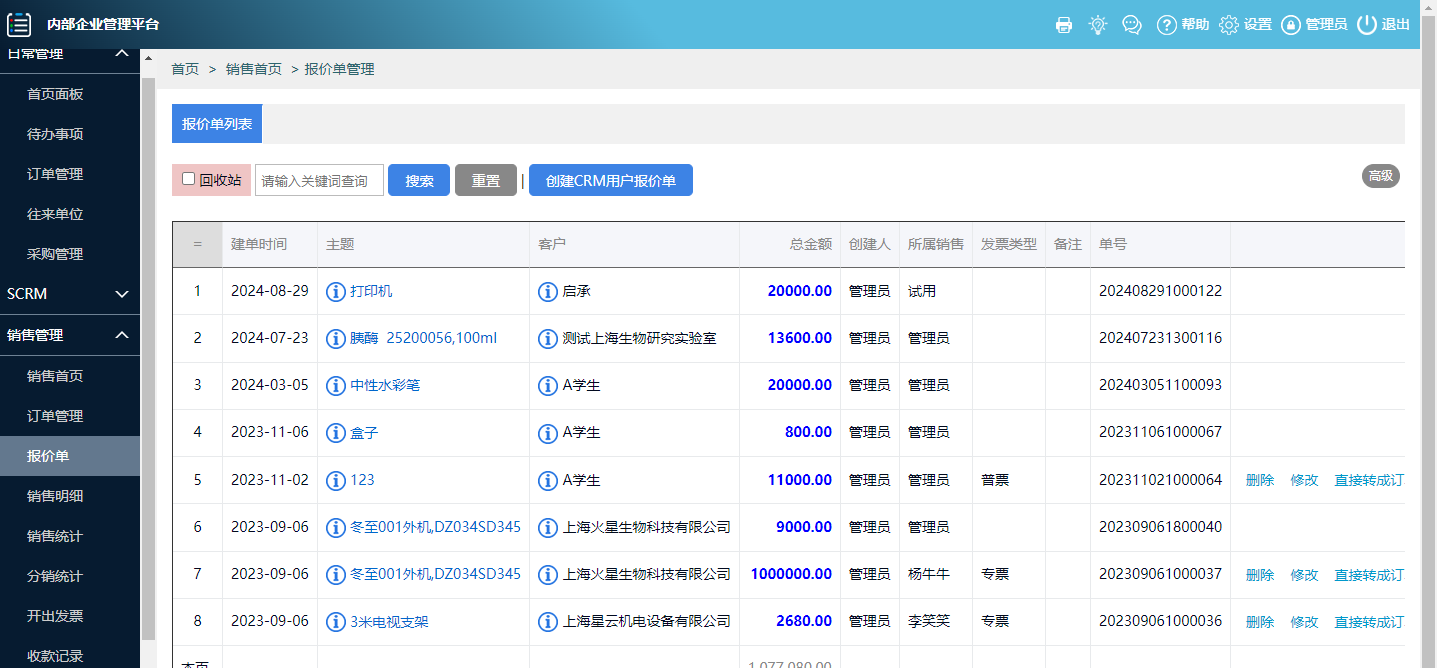
Task: Open 销售明细 in the sidebar
Action: click(55, 496)
